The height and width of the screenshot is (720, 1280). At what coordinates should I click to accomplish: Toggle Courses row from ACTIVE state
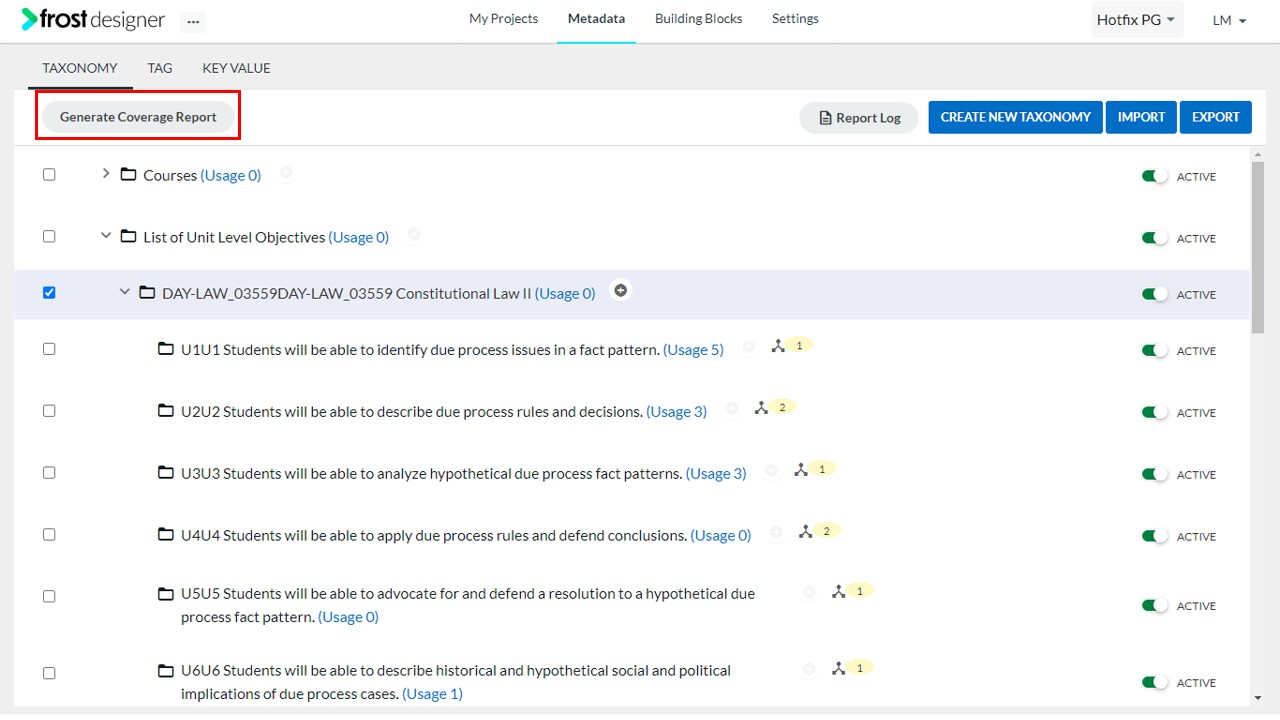[1153, 174]
